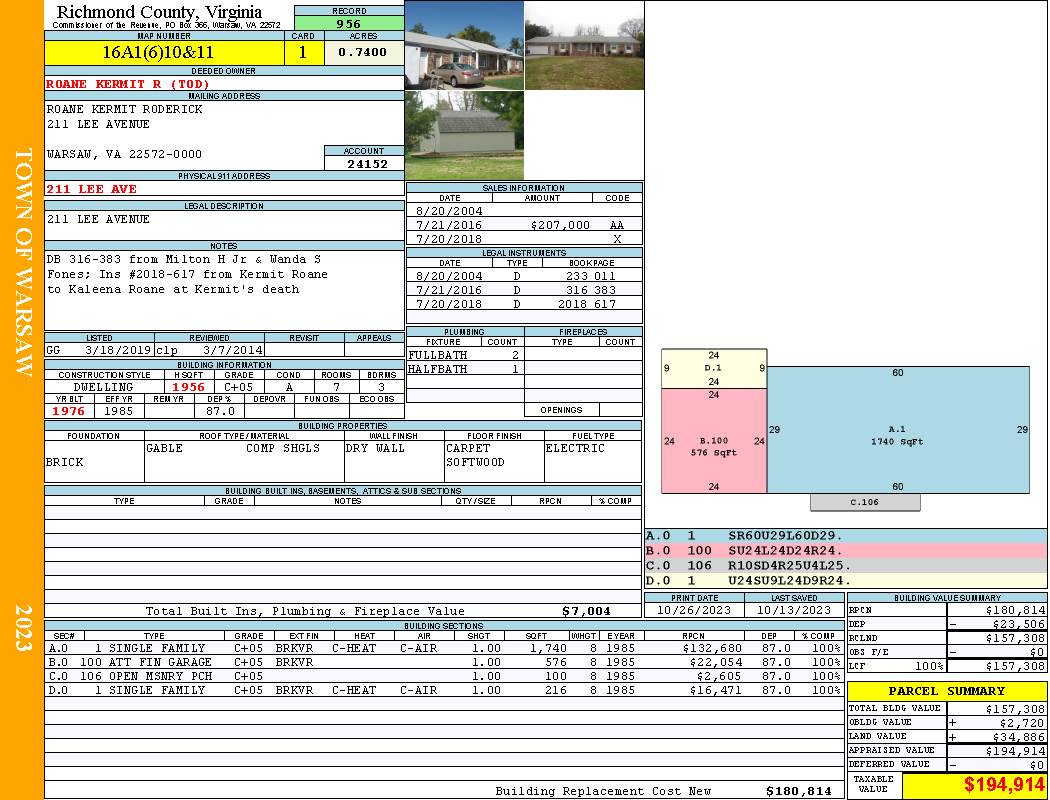Image resolution: width=1050 pixels, height=800 pixels.
Task: Select Building Replacement Cost New $180,814
Action: click(799, 791)
